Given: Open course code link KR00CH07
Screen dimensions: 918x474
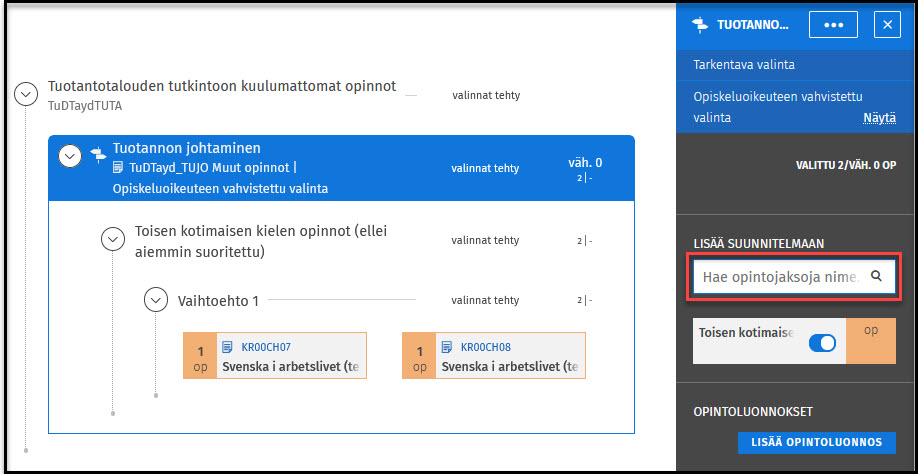Looking at the screenshot, I should coord(265,347).
